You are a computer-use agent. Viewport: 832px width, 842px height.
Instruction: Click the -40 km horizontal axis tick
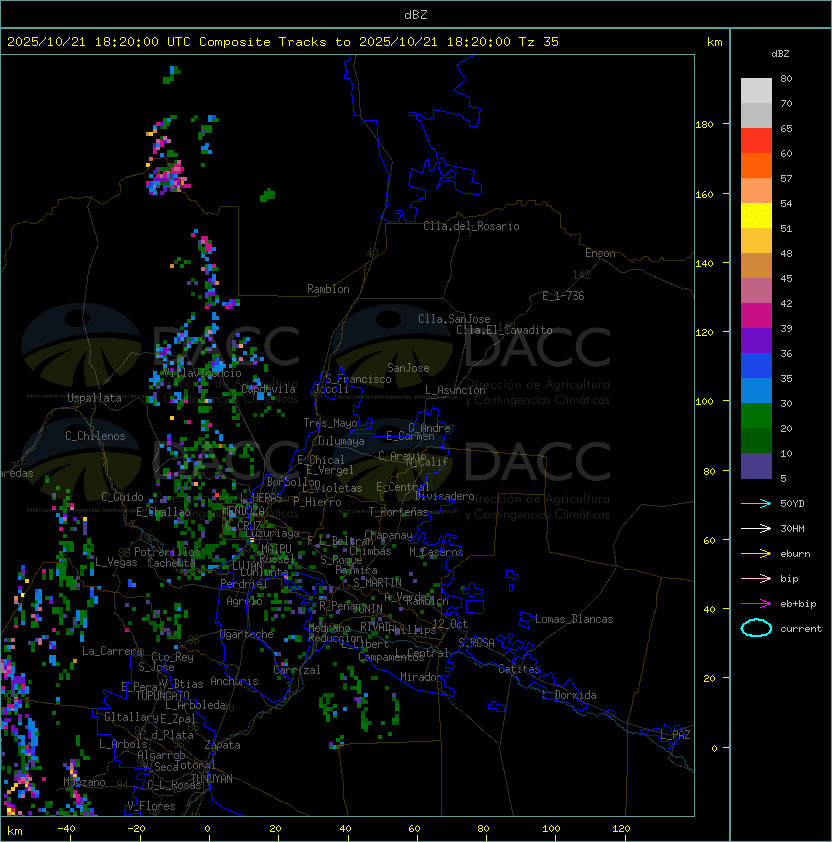(66, 829)
